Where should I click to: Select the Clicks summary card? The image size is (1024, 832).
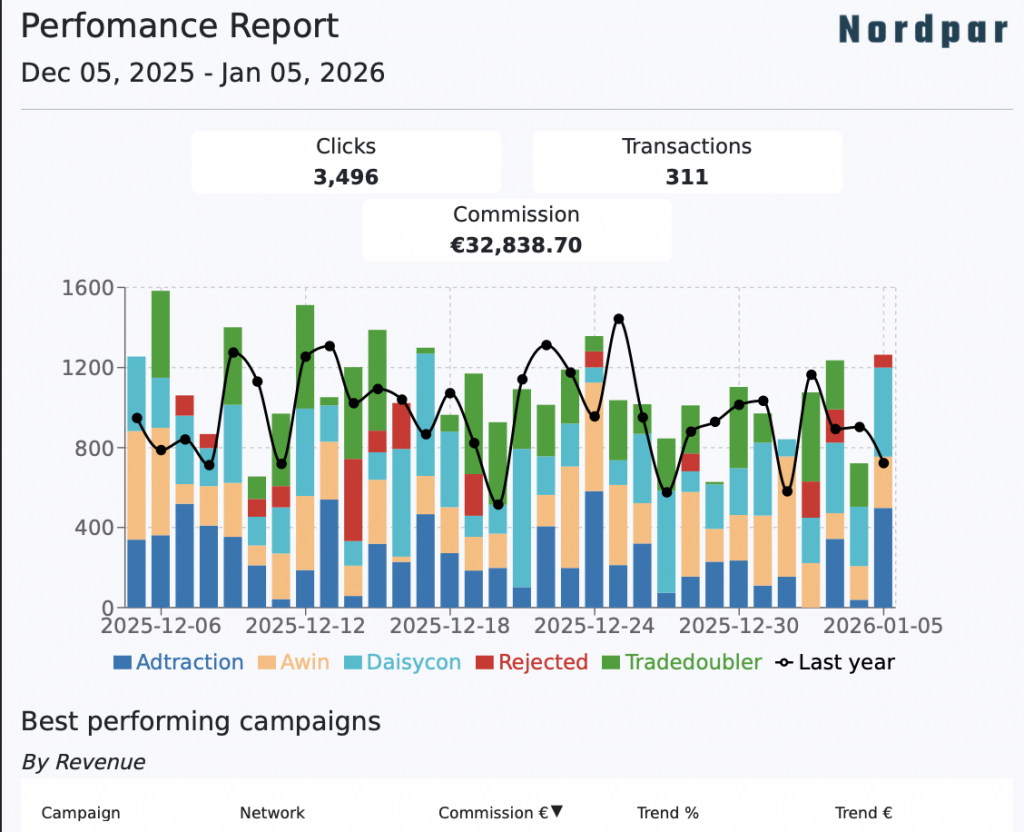coord(346,161)
